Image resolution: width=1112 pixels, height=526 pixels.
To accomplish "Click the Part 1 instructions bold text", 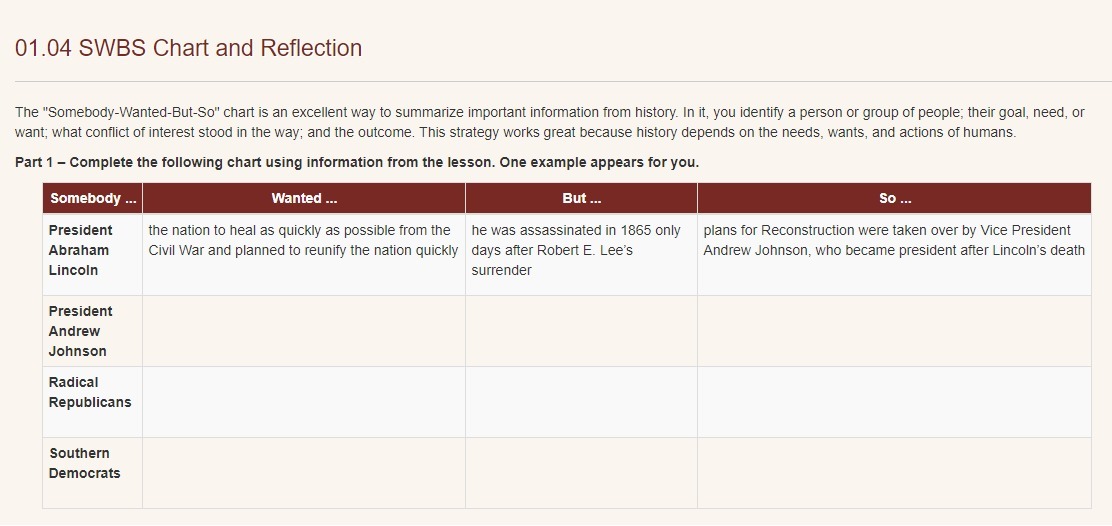I will pos(357,162).
